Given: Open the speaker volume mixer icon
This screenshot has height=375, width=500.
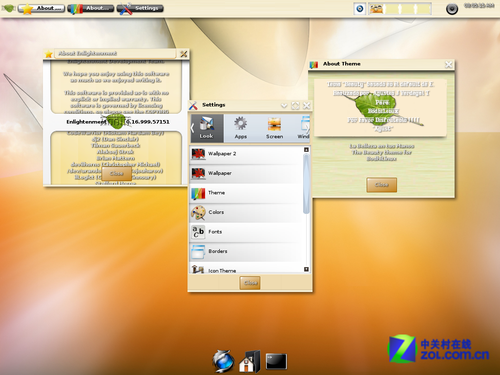Looking at the screenshot, I should tap(452, 9).
